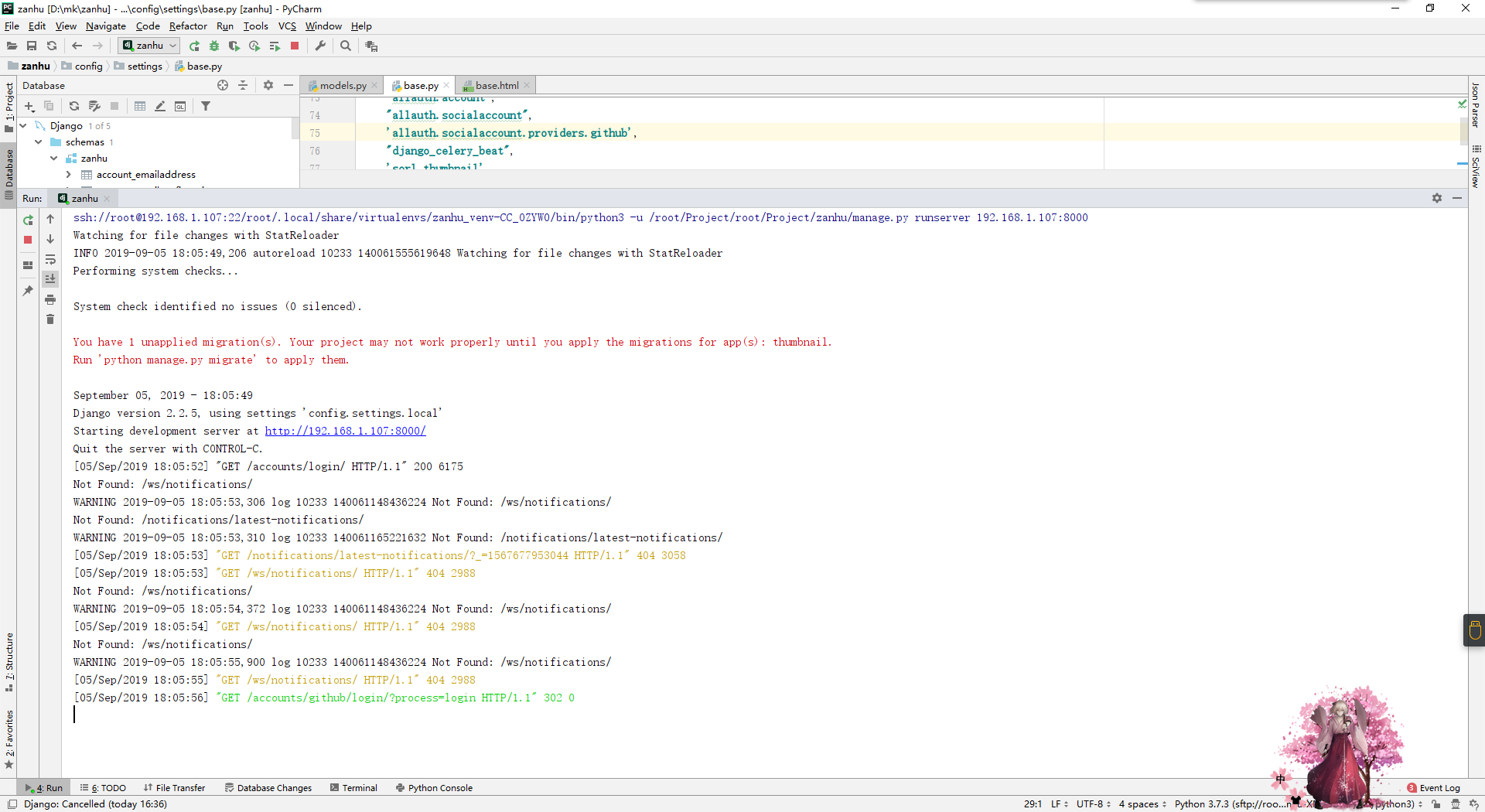Open Terminal tool window tab
The width and height of the screenshot is (1485, 812).
pyautogui.click(x=353, y=788)
